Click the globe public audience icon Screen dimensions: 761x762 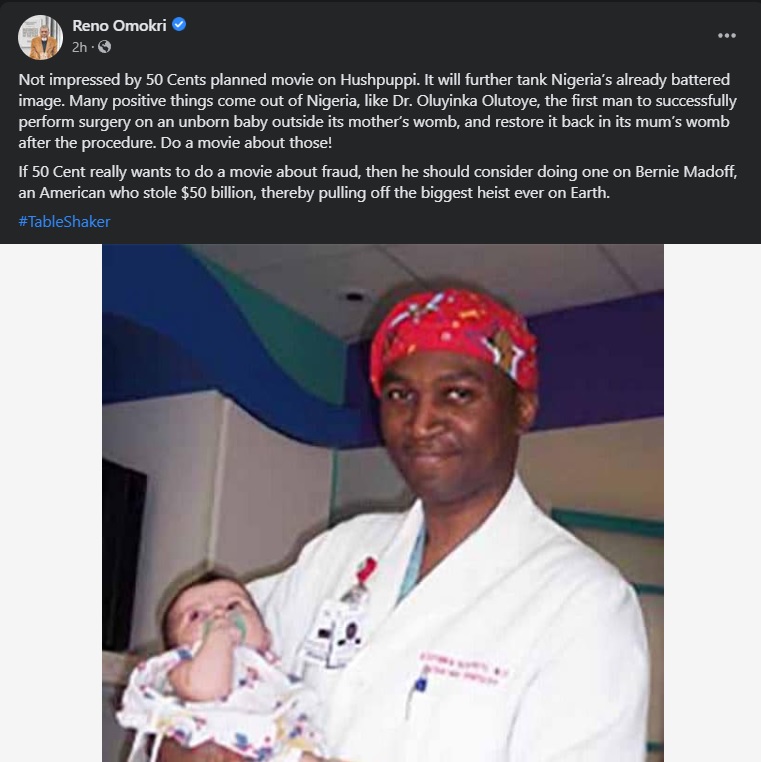pyautogui.click(x=104, y=47)
